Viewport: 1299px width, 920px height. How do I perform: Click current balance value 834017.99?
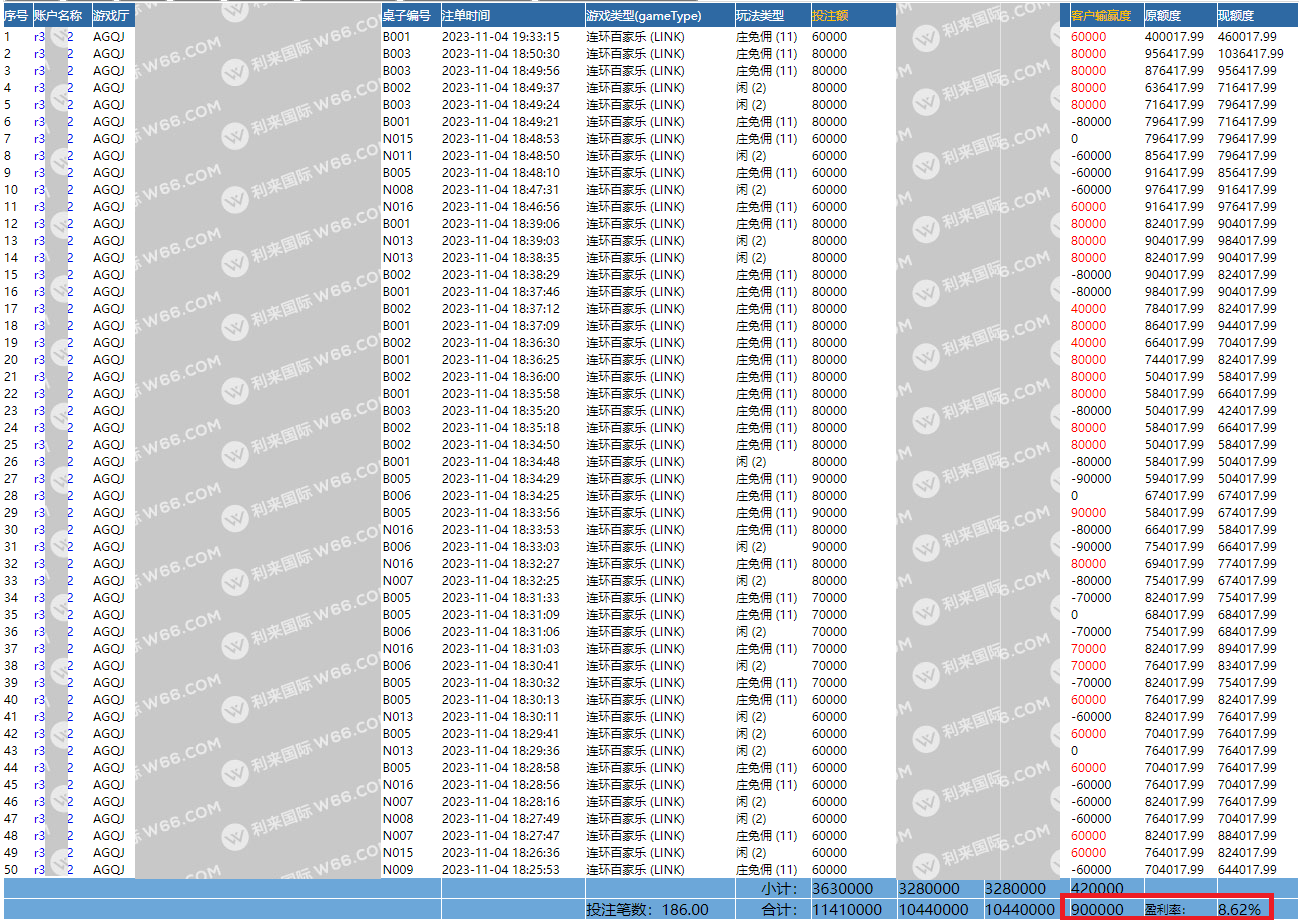tap(1248, 666)
